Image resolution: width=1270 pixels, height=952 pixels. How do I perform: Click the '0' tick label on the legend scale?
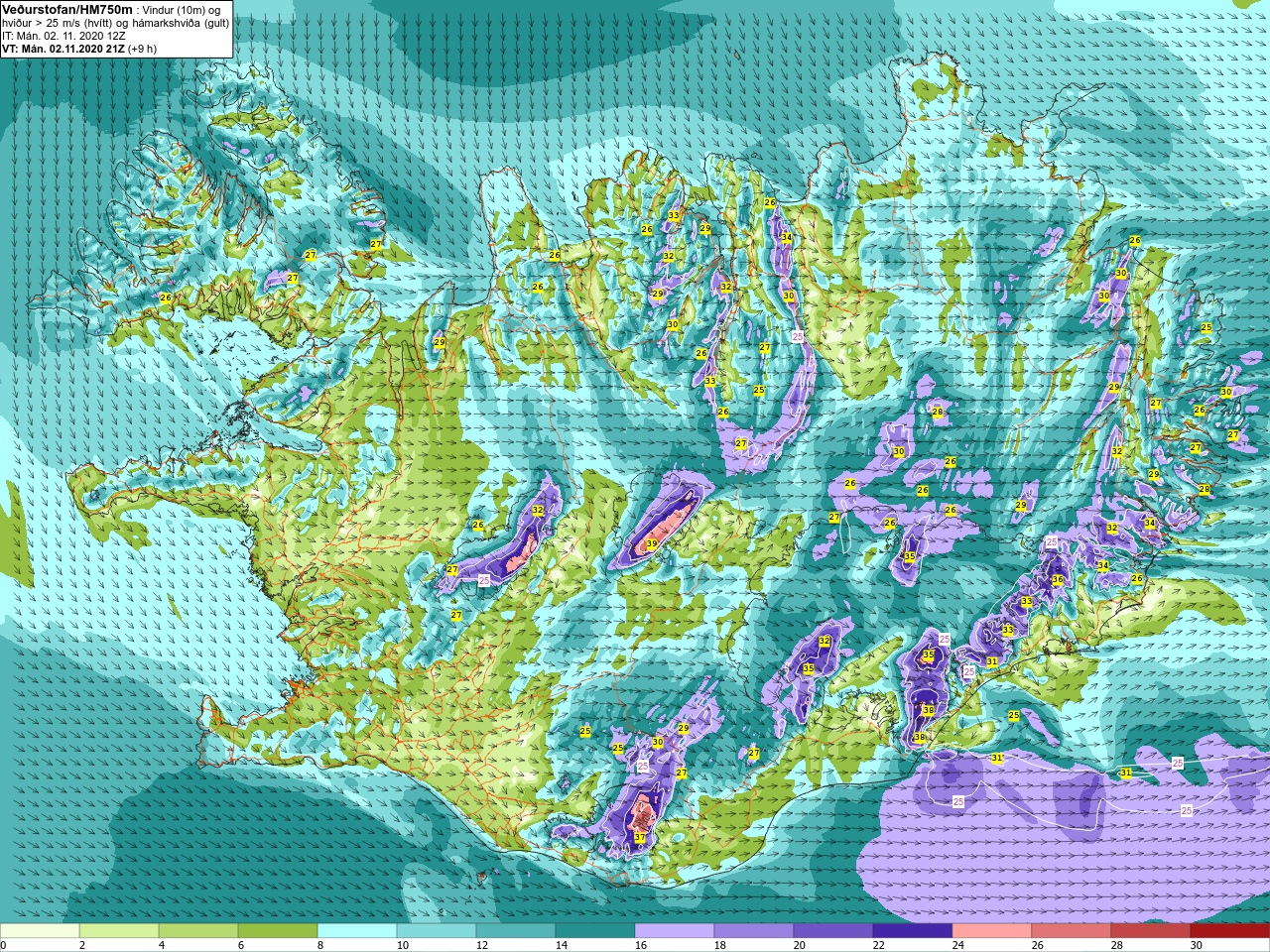[x=4, y=946]
